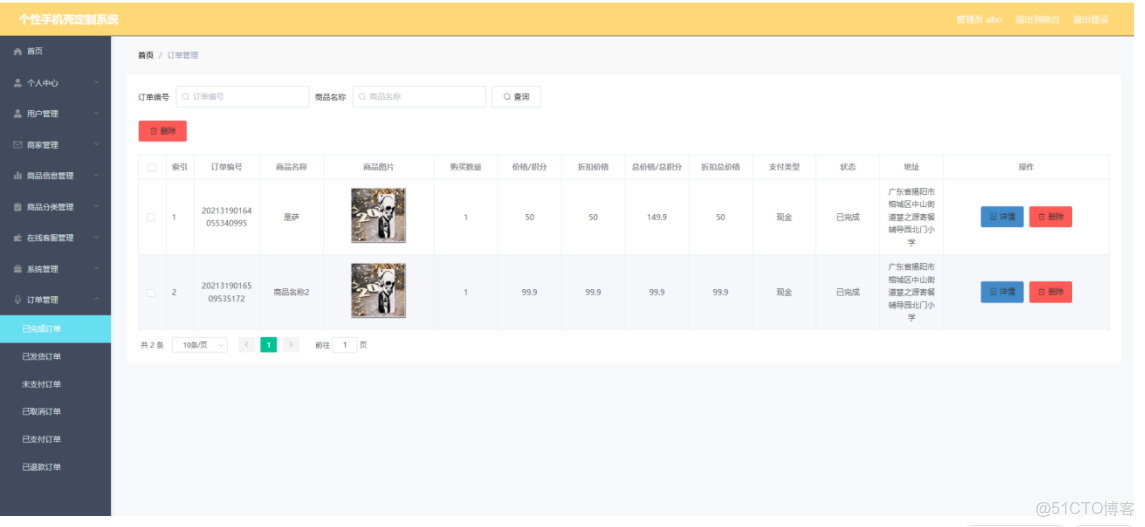Click the 商品分类管理 icon in sidebar
Viewport: 1145px width, 527px height.
tap(18, 207)
